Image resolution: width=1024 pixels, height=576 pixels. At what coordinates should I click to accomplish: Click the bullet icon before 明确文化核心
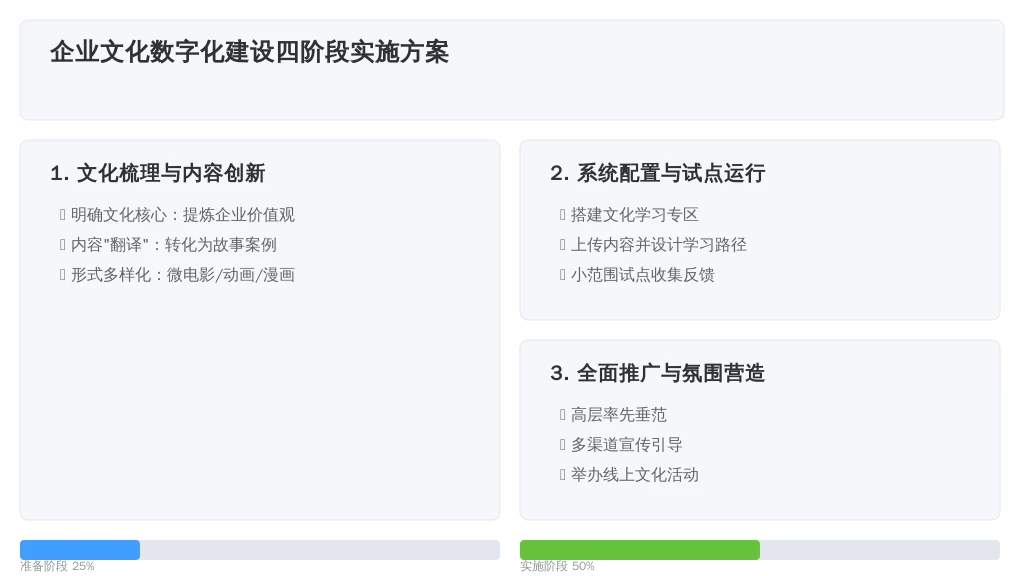click(63, 215)
